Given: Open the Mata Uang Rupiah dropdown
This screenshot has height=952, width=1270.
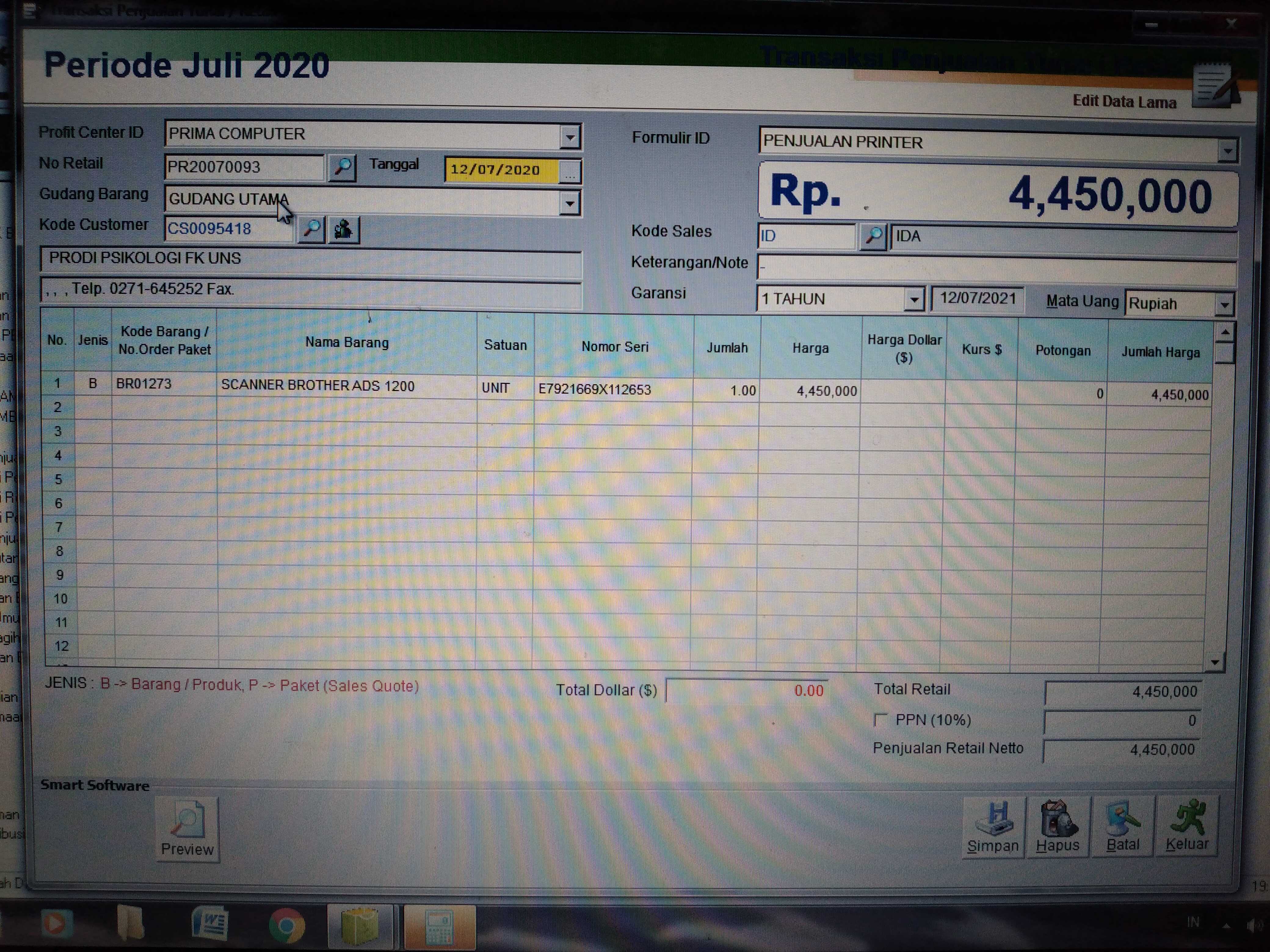Looking at the screenshot, I should 1225,305.
